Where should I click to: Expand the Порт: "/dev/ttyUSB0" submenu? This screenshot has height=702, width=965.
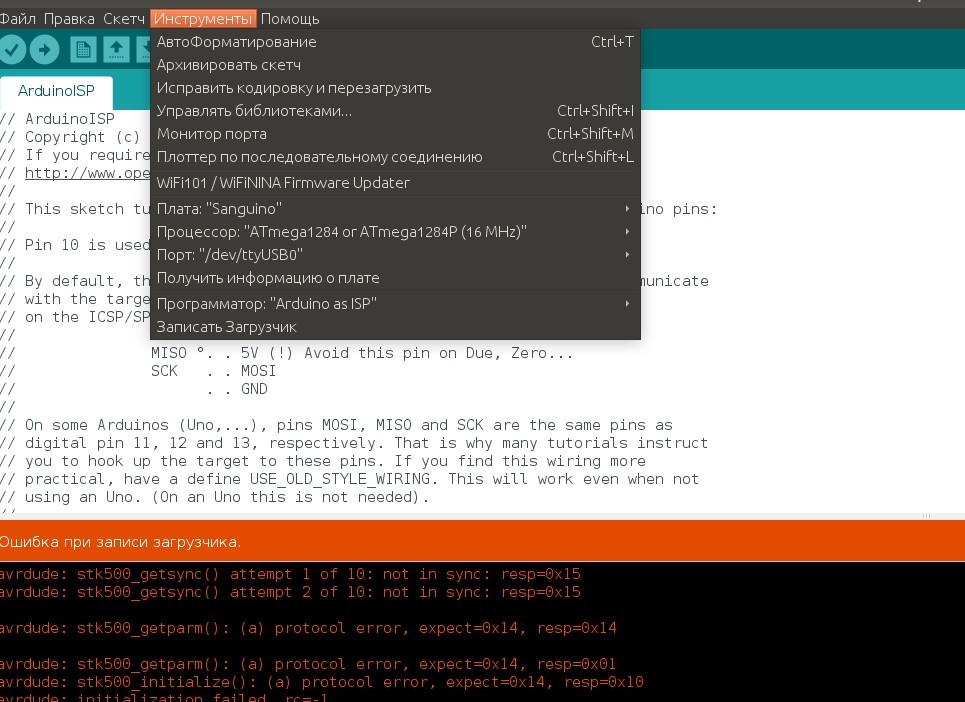395,255
